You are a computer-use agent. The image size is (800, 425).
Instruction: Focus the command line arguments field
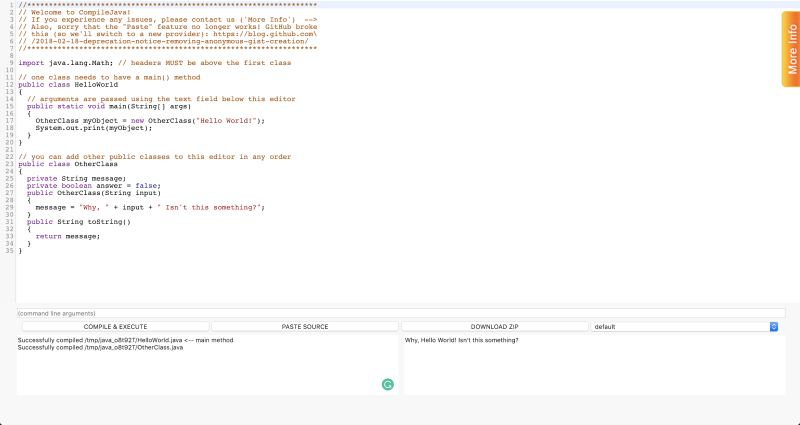click(x=401, y=313)
